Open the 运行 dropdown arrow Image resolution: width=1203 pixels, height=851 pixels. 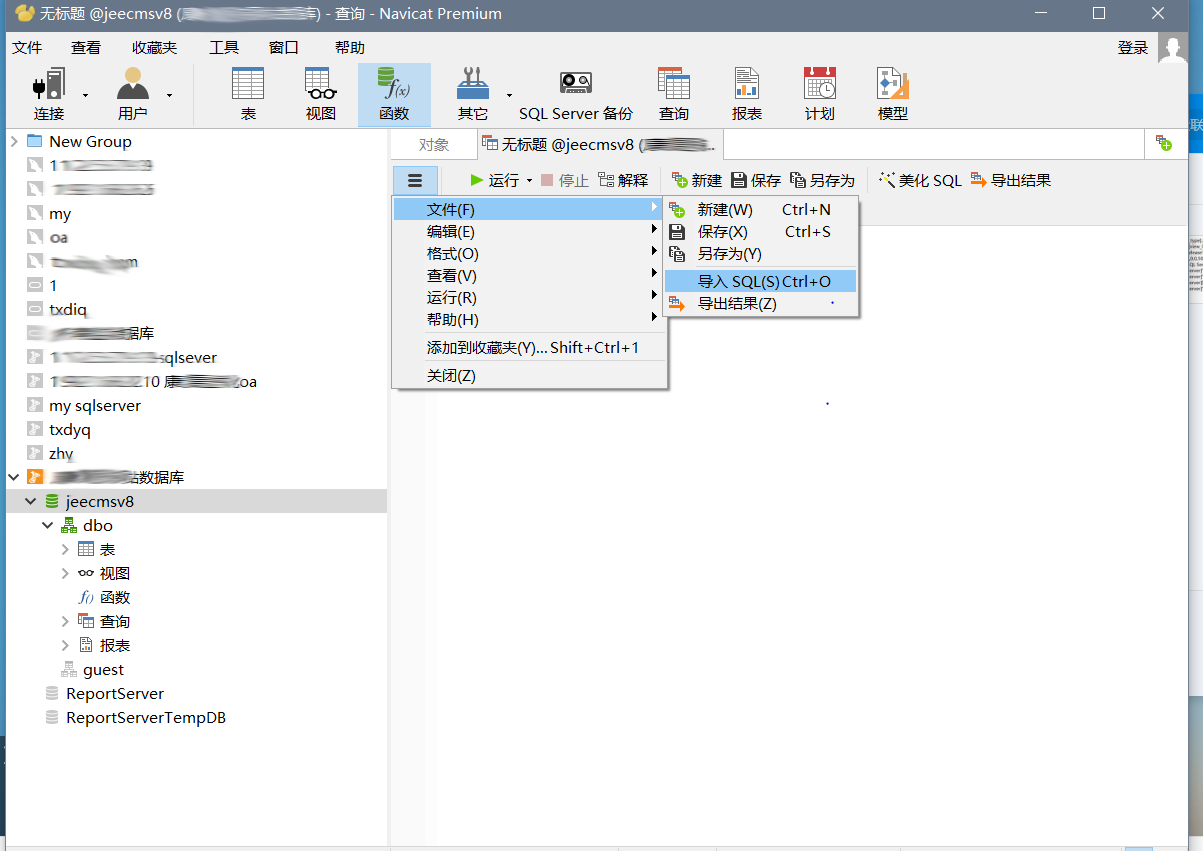[x=529, y=181]
